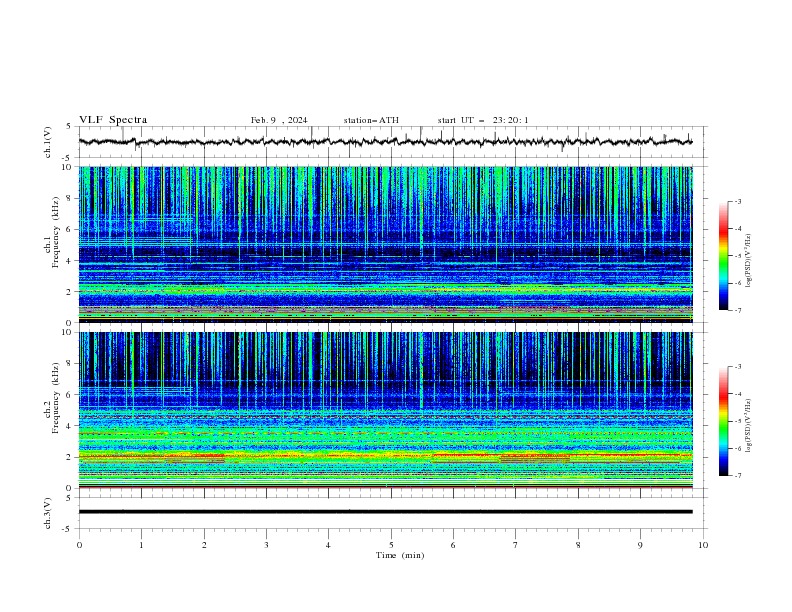Image resolution: width=792 pixels, height=612 pixels.
Task: Click the time axis tick label "2"
Action: coord(204,545)
